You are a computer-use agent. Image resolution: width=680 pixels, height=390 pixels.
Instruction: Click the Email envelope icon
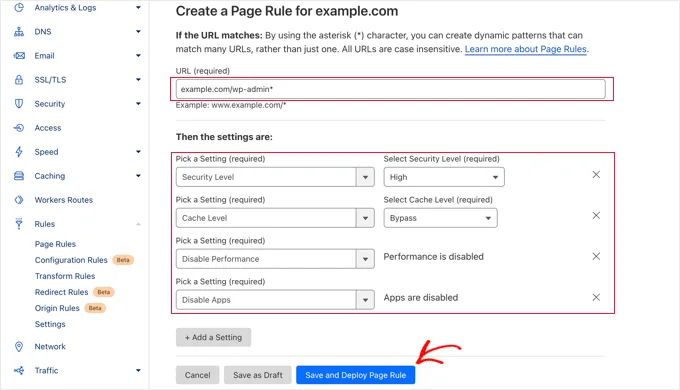click(x=19, y=56)
